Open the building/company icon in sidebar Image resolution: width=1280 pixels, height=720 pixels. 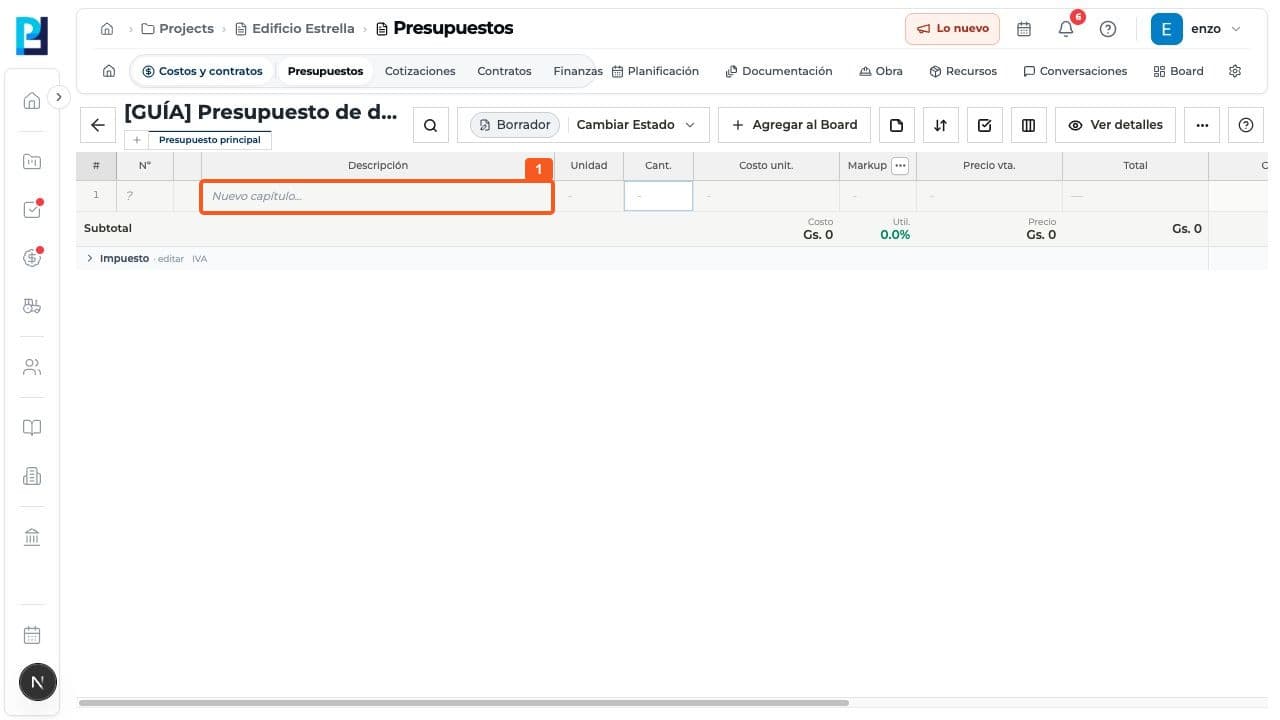point(32,476)
